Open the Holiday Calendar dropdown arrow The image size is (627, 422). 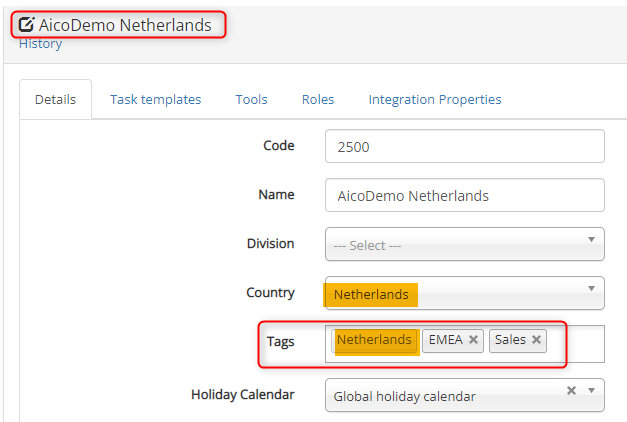pos(590,390)
